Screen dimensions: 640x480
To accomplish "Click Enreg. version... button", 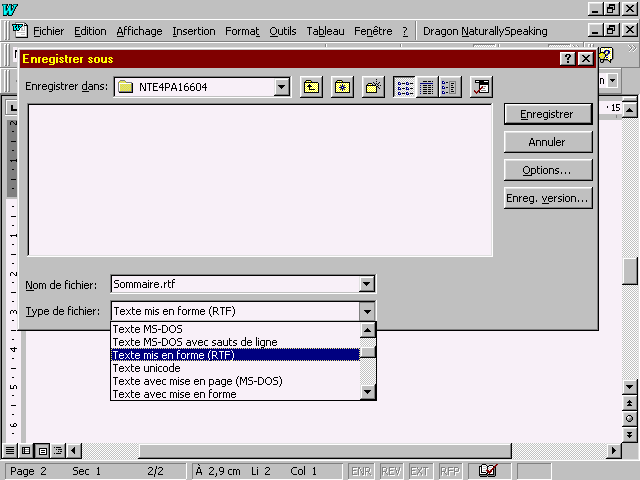I will 548,198.
